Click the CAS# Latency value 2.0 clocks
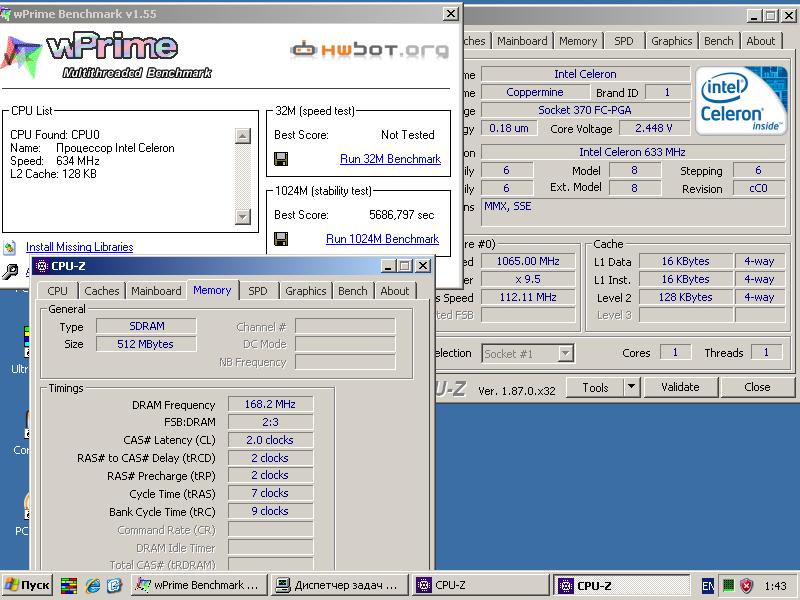 pos(270,440)
